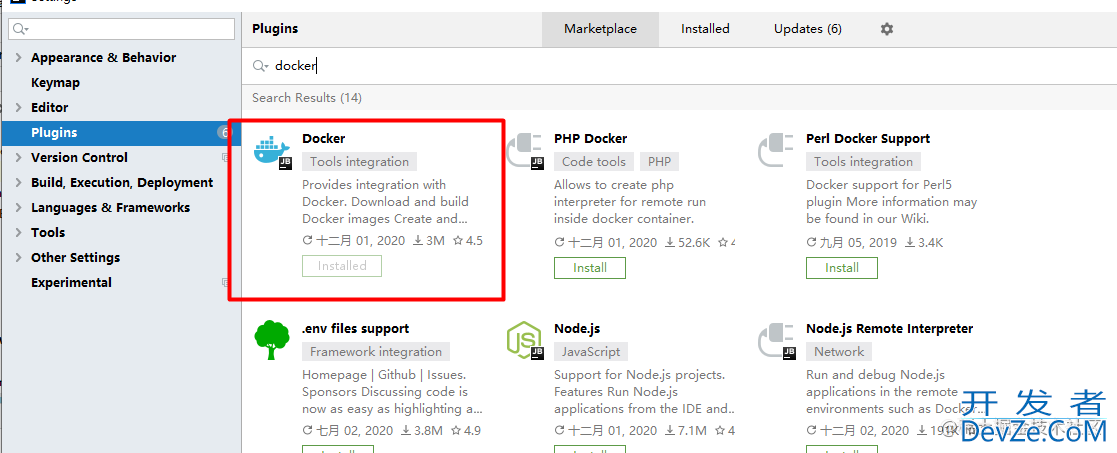This screenshot has width=1117, height=453.
Task: Open the Perl Docker Support plugin title
Action: [x=868, y=139]
